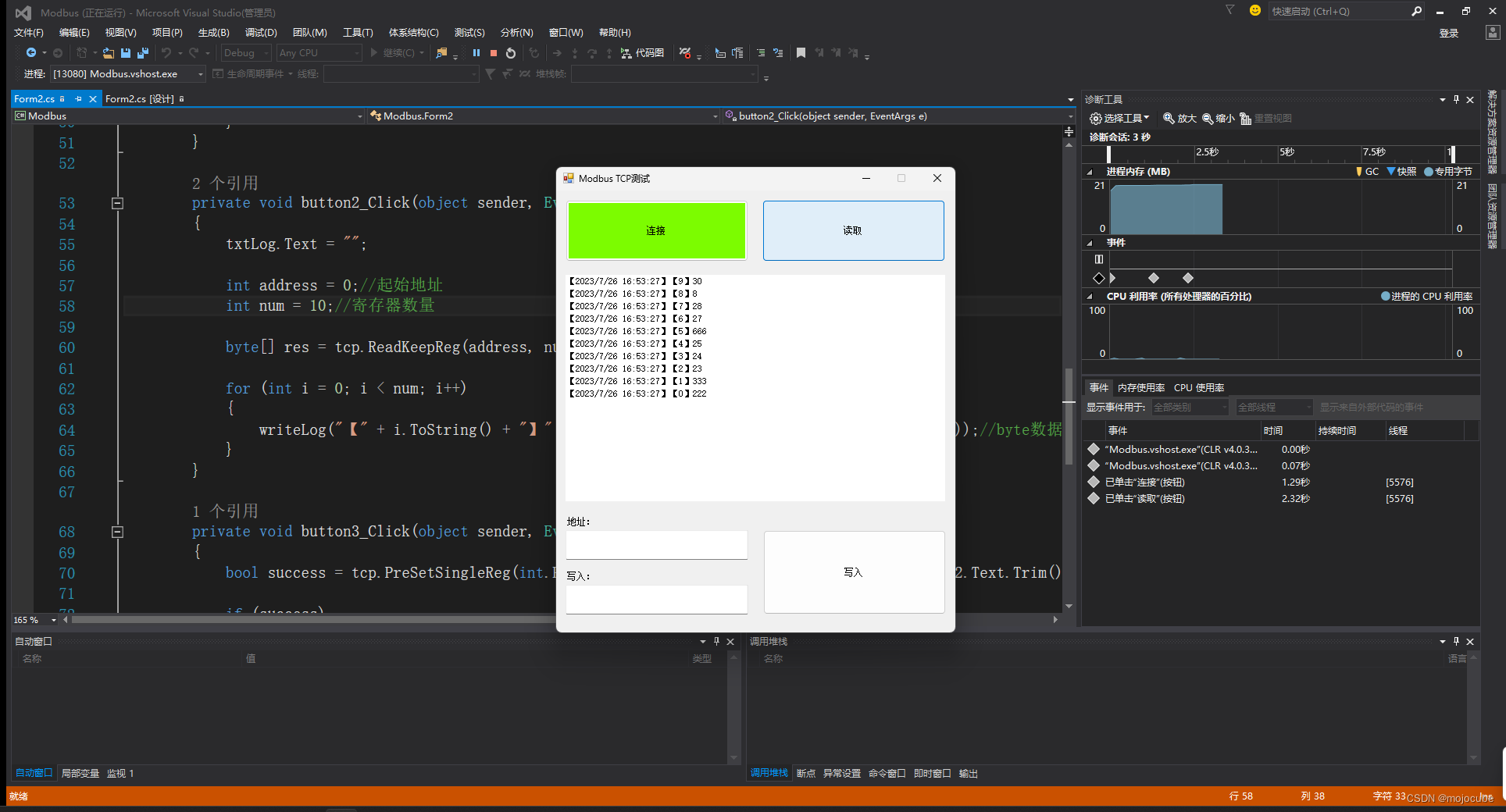Open the 文件(F) menu
1506x812 pixels.
[x=29, y=33]
